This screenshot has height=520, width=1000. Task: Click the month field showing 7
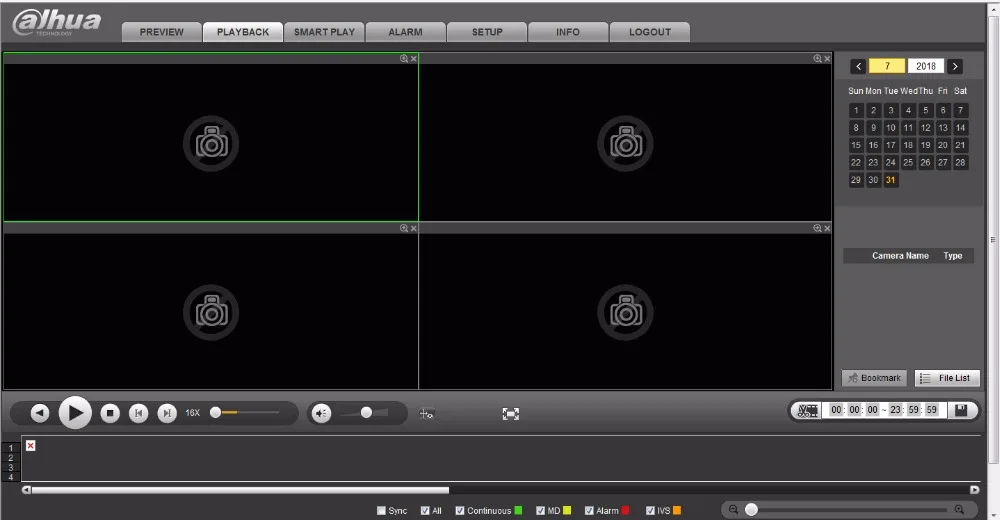click(887, 66)
